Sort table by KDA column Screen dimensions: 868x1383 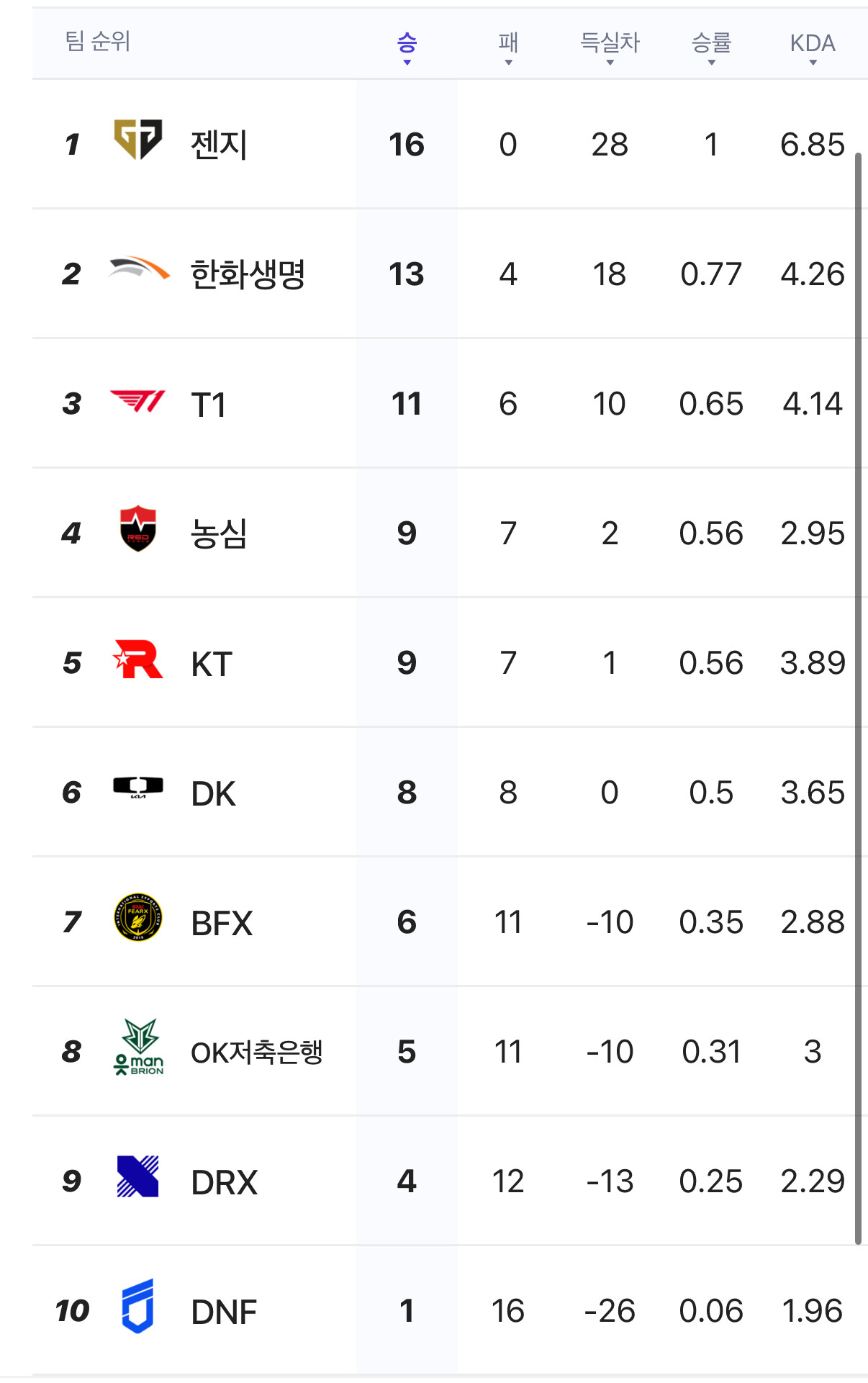tap(813, 47)
